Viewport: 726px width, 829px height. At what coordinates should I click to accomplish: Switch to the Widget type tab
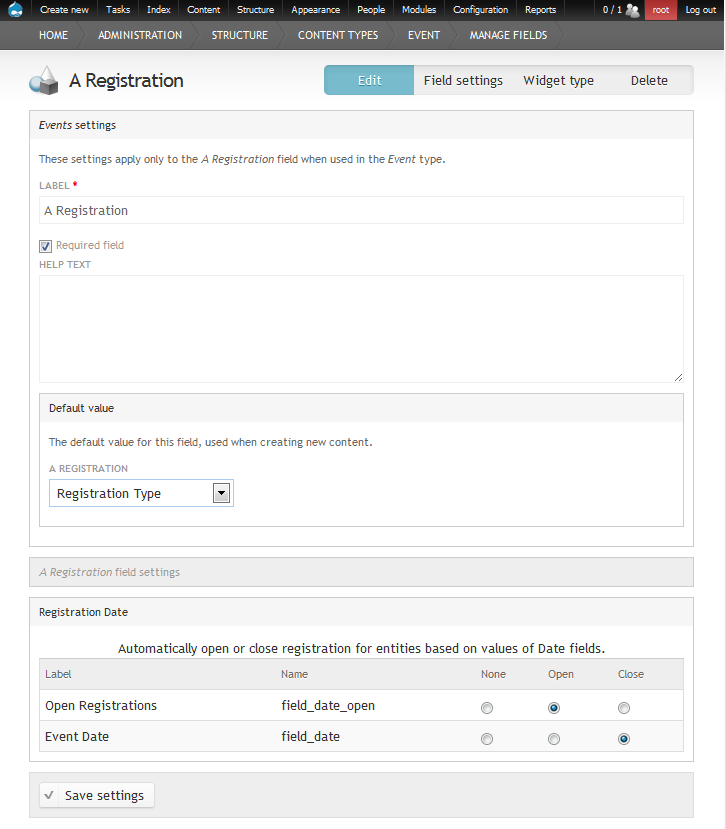coord(558,81)
